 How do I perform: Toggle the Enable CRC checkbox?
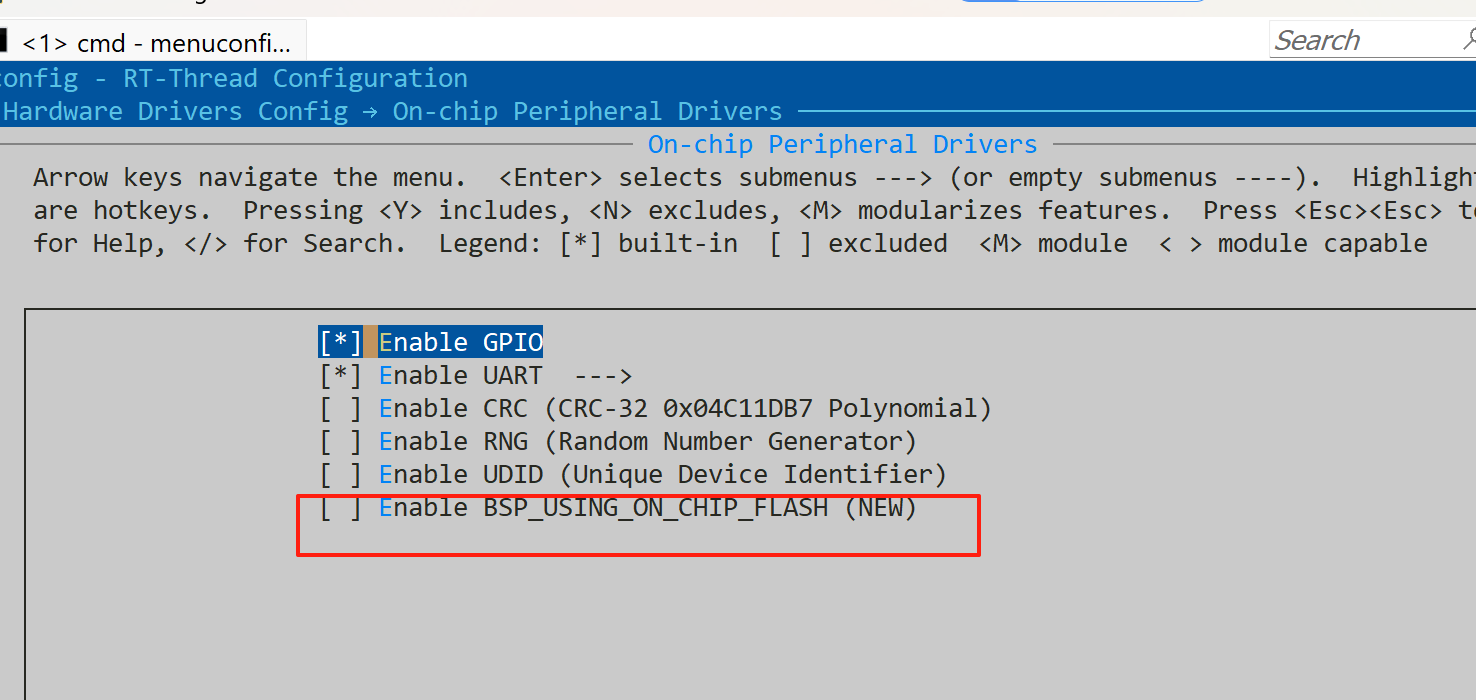(341, 408)
